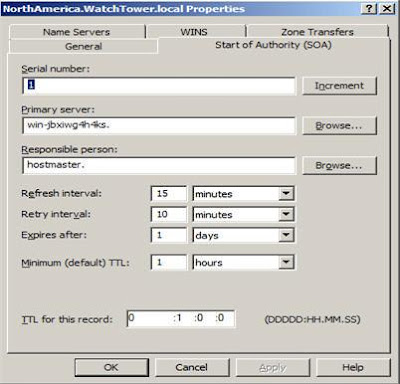This screenshot has height=384, width=400.
Task: Click the Minimum (default) TTL value field
Action: tap(169, 262)
